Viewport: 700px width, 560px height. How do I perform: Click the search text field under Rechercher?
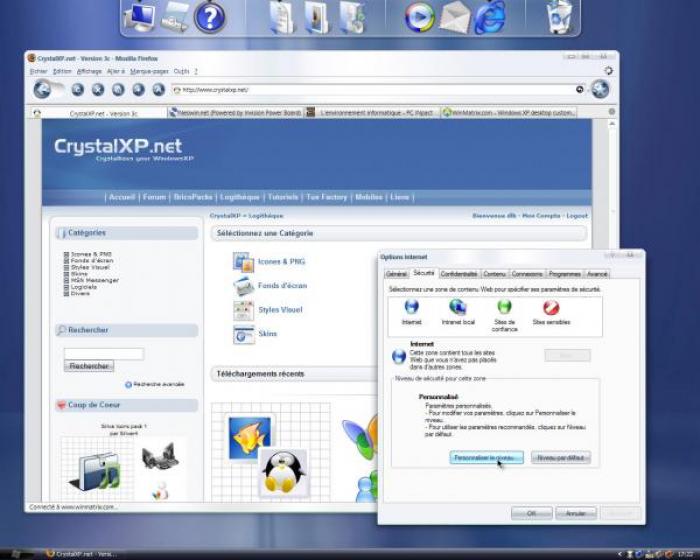tap(104, 354)
